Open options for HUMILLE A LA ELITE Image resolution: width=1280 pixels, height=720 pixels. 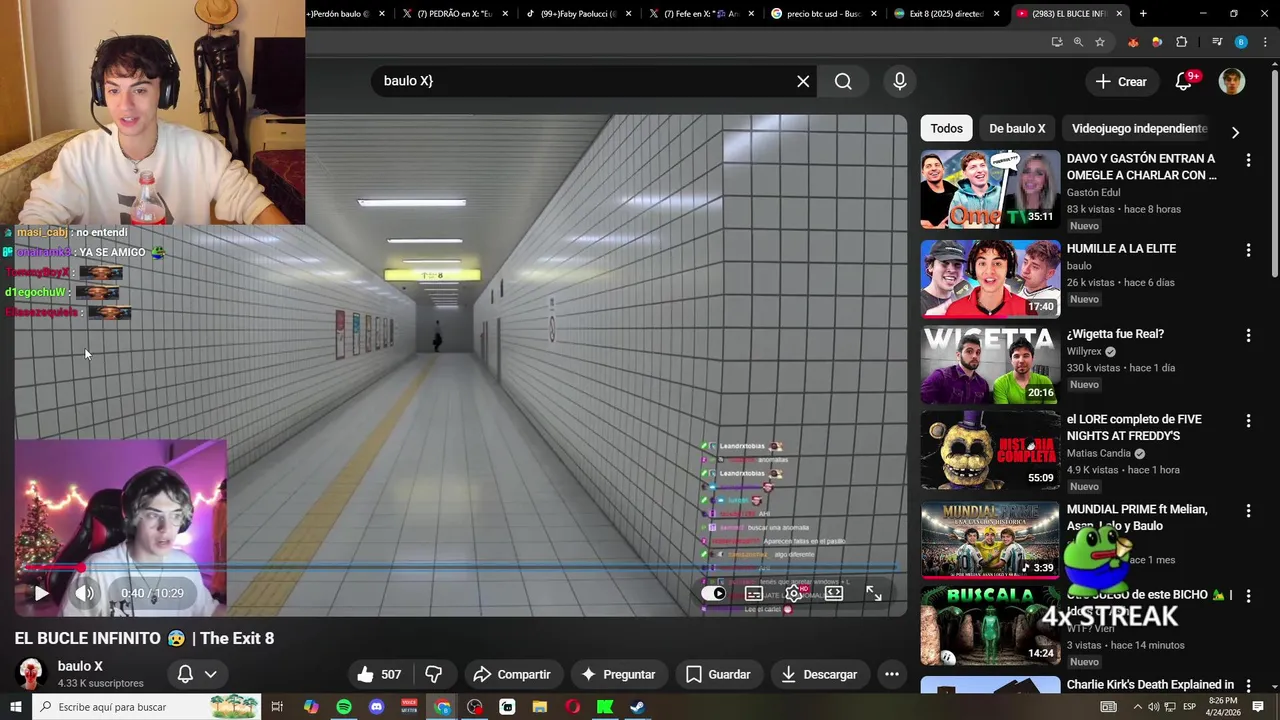pyautogui.click(x=1248, y=250)
